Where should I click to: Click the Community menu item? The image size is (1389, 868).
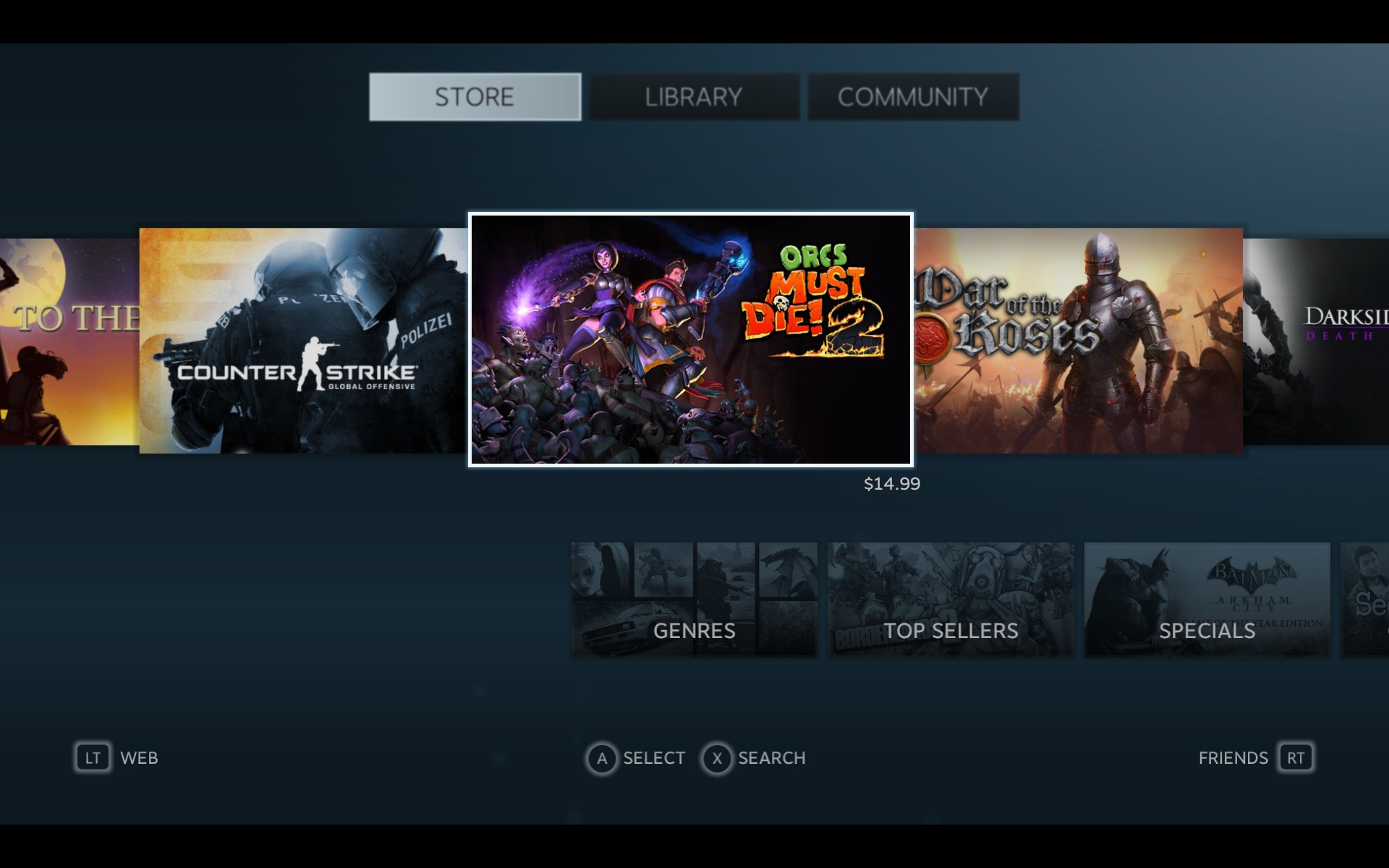pos(912,96)
